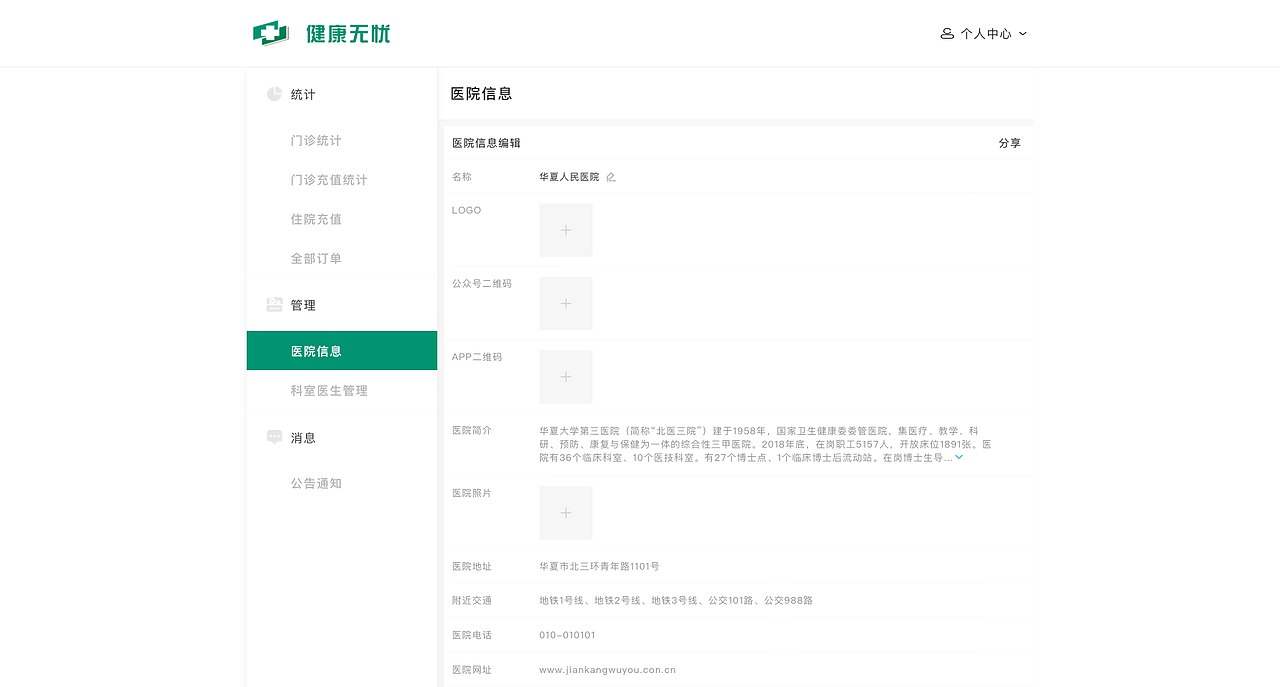Click the plus icon to upload hospital LOGO
1280x687 pixels.
565,229
